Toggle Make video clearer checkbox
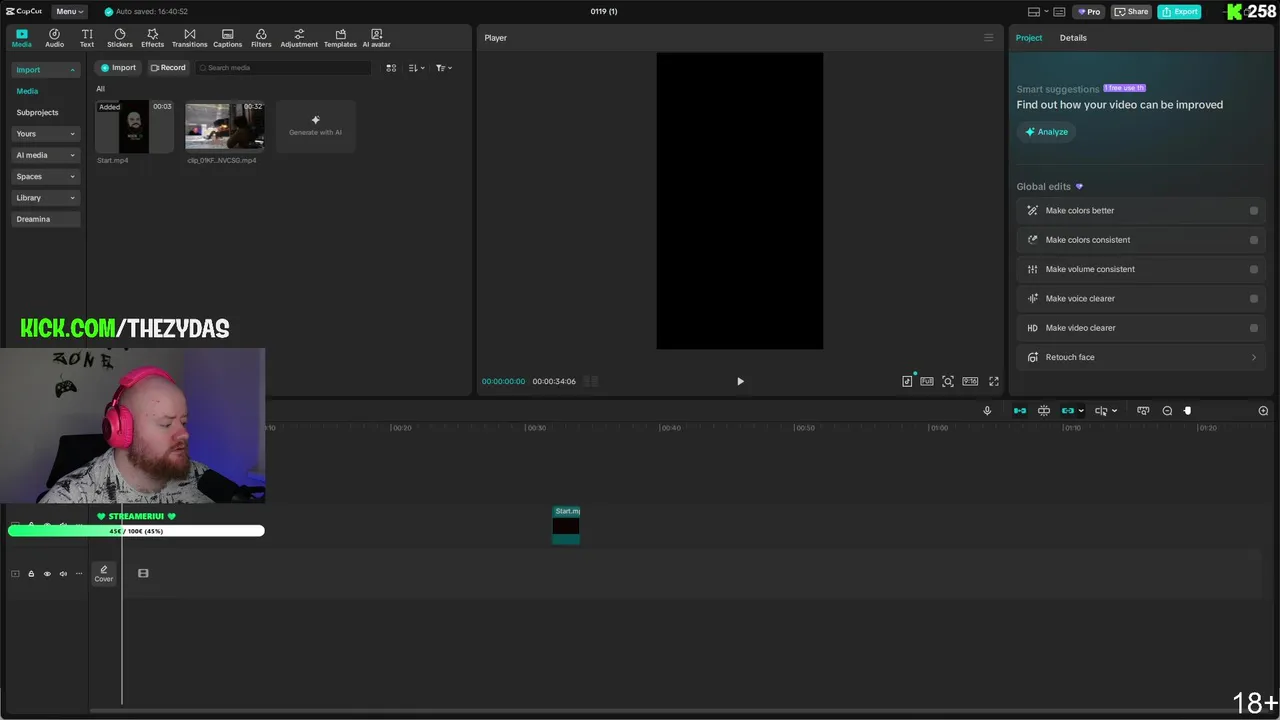The image size is (1280, 720). 1254,328
